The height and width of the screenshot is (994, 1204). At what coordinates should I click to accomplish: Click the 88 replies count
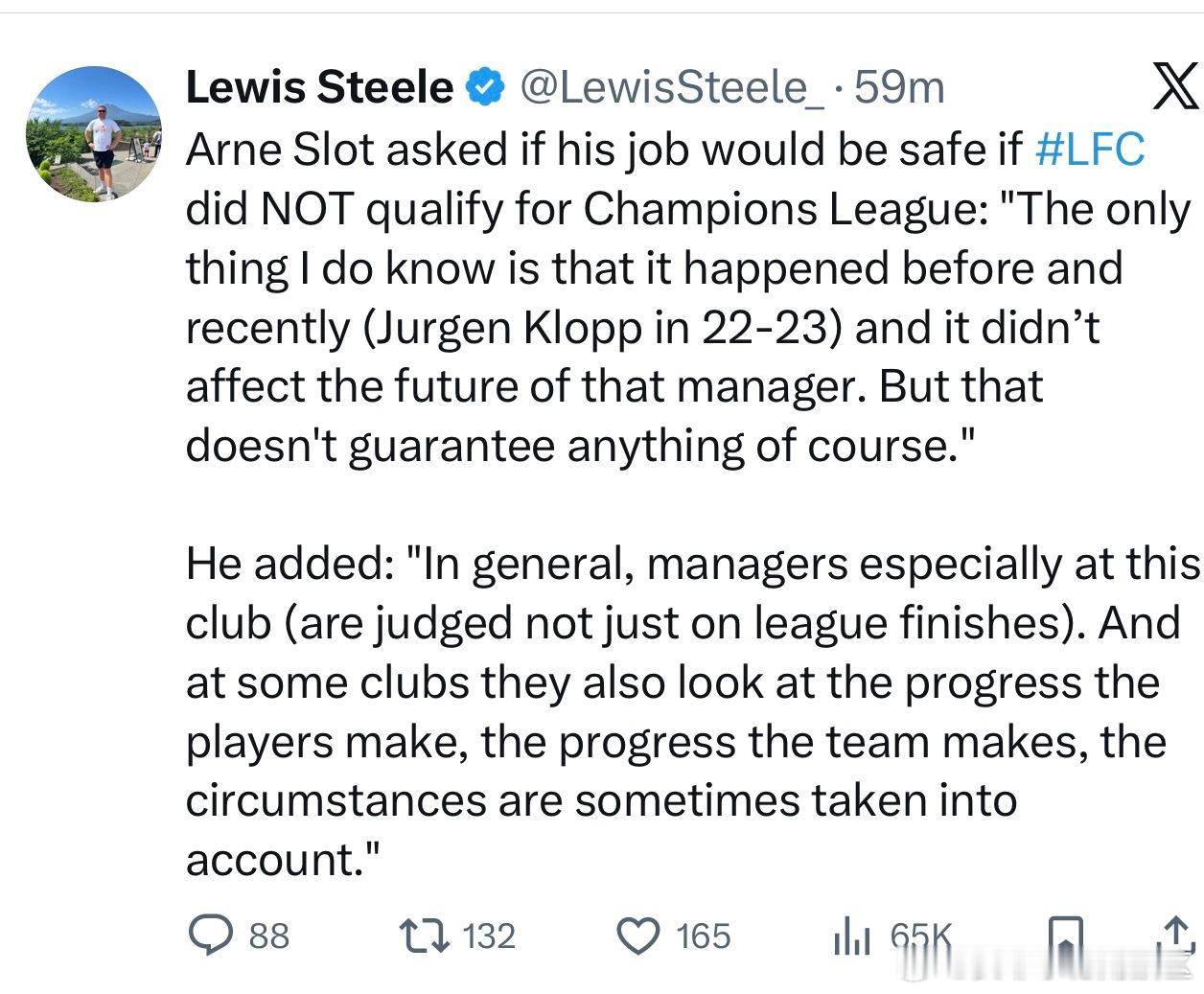pyautogui.click(x=268, y=936)
